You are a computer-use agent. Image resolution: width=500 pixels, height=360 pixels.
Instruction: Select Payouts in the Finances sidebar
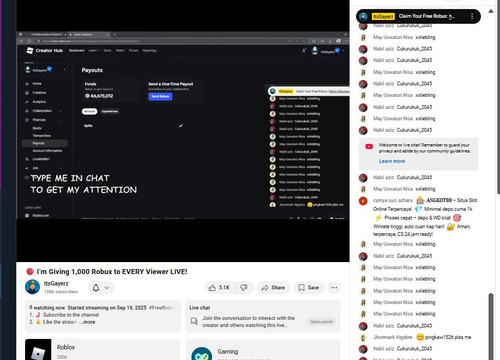tap(45, 143)
